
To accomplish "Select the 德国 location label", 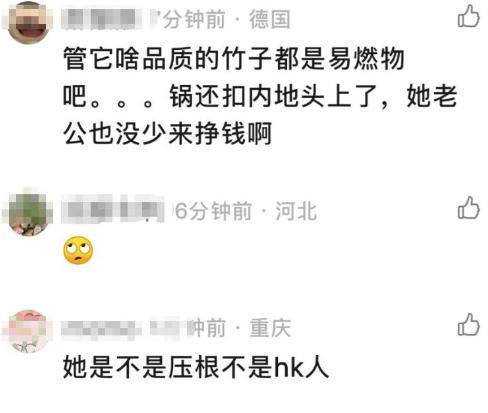I will tap(270, 19).
